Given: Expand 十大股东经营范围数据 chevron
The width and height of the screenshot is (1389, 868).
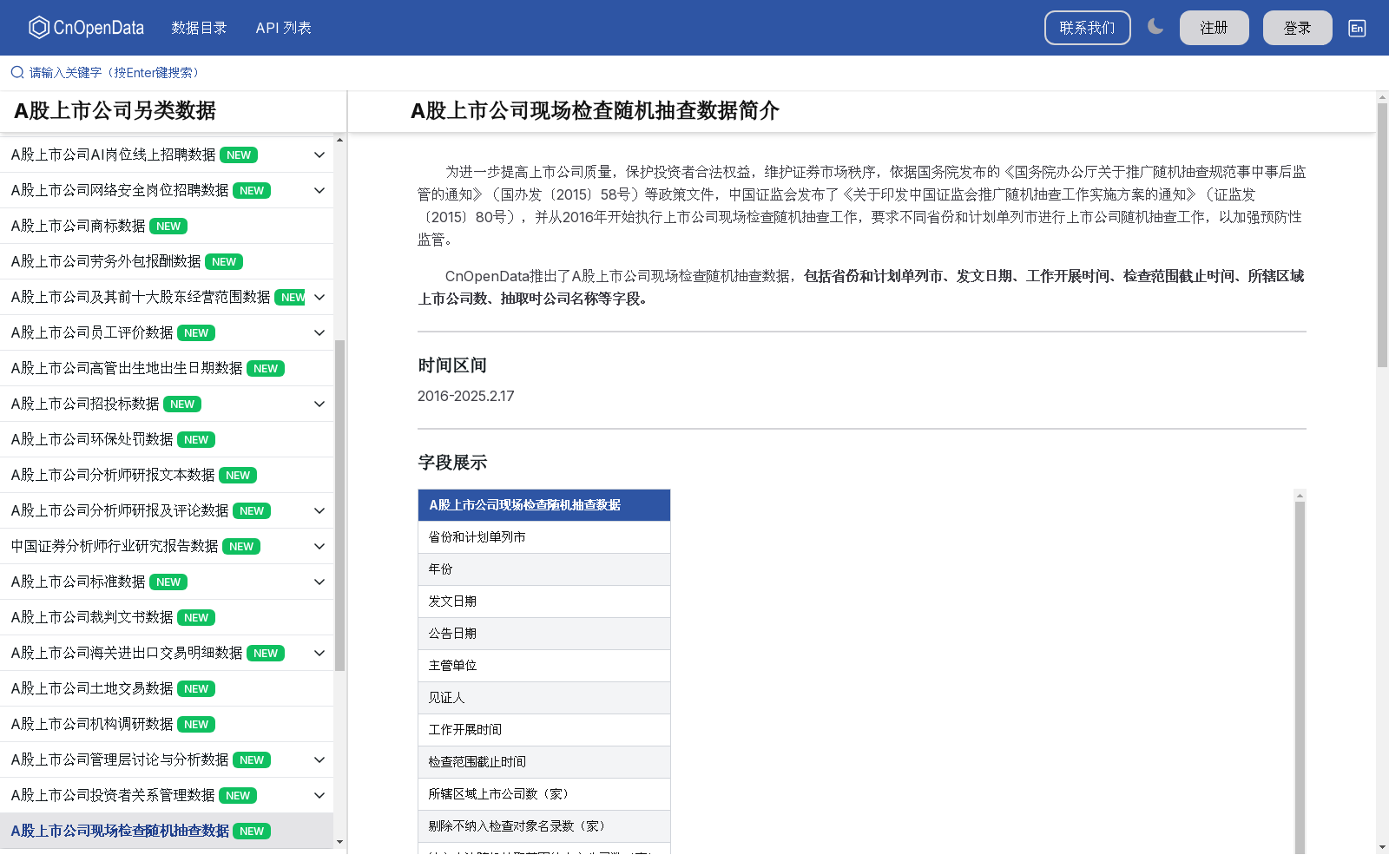Looking at the screenshot, I should [x=319, y=297].
